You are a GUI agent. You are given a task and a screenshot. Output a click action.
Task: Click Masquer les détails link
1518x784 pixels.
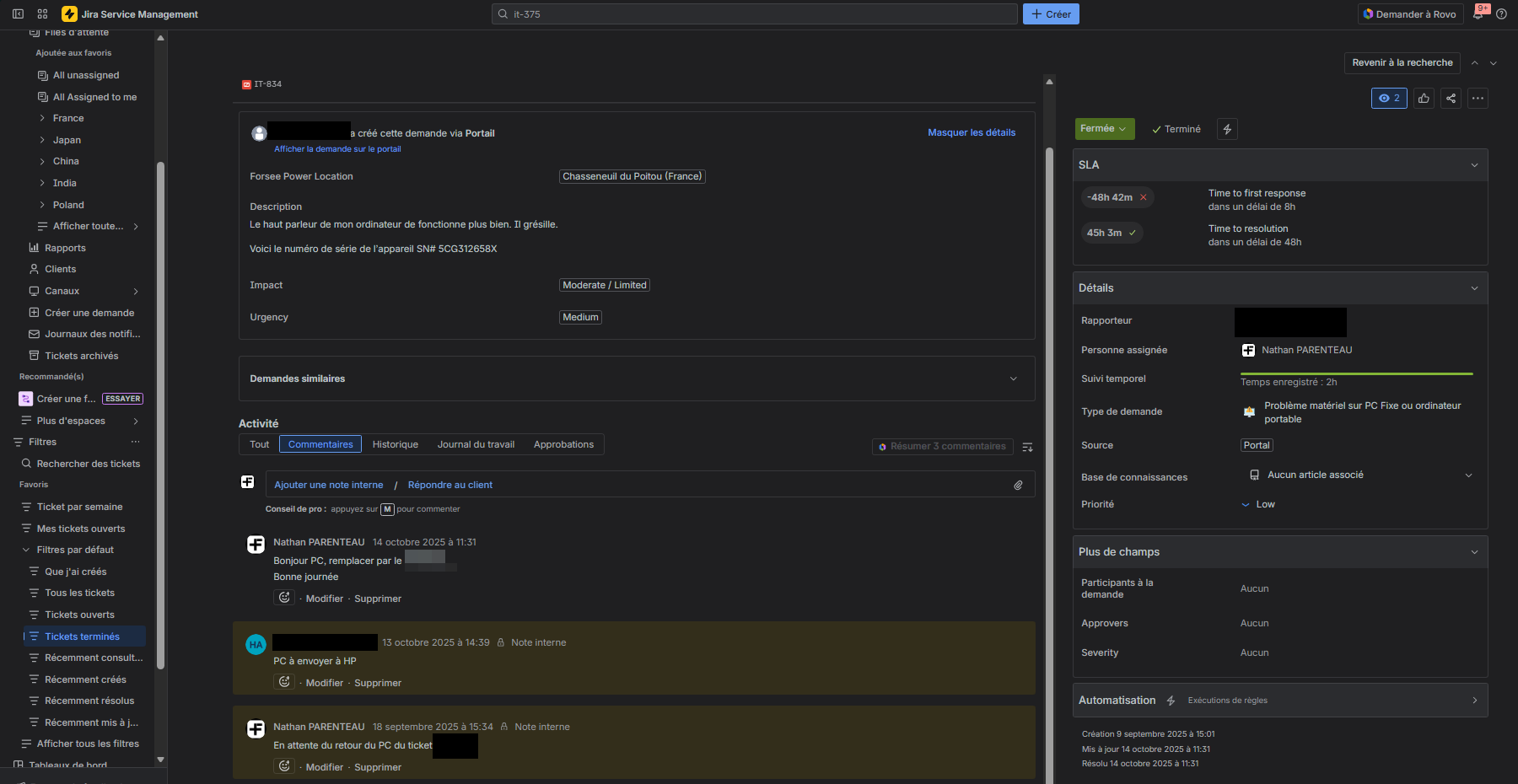point(971,132)
